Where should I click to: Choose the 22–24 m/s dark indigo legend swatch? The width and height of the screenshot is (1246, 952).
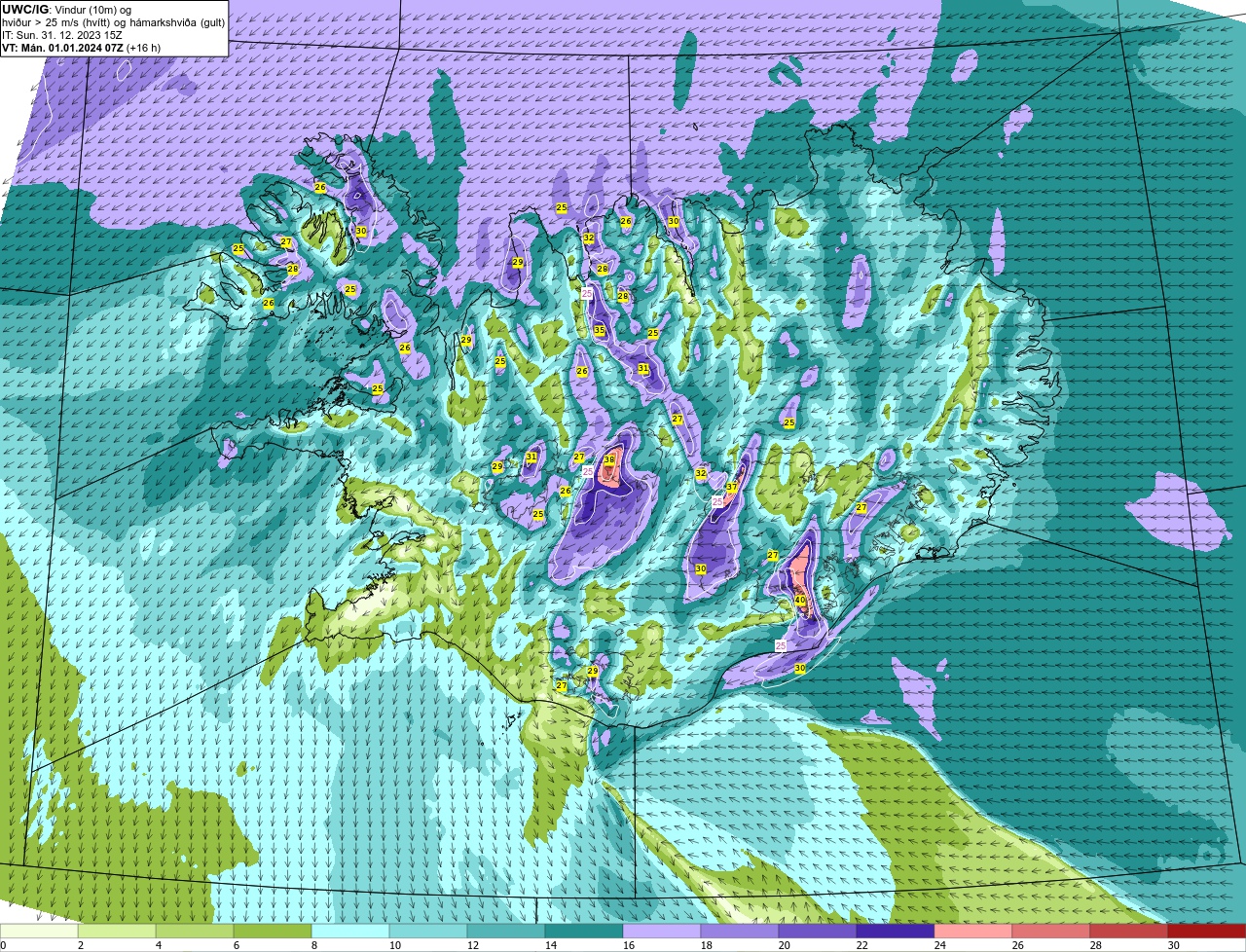coord(896,931)
